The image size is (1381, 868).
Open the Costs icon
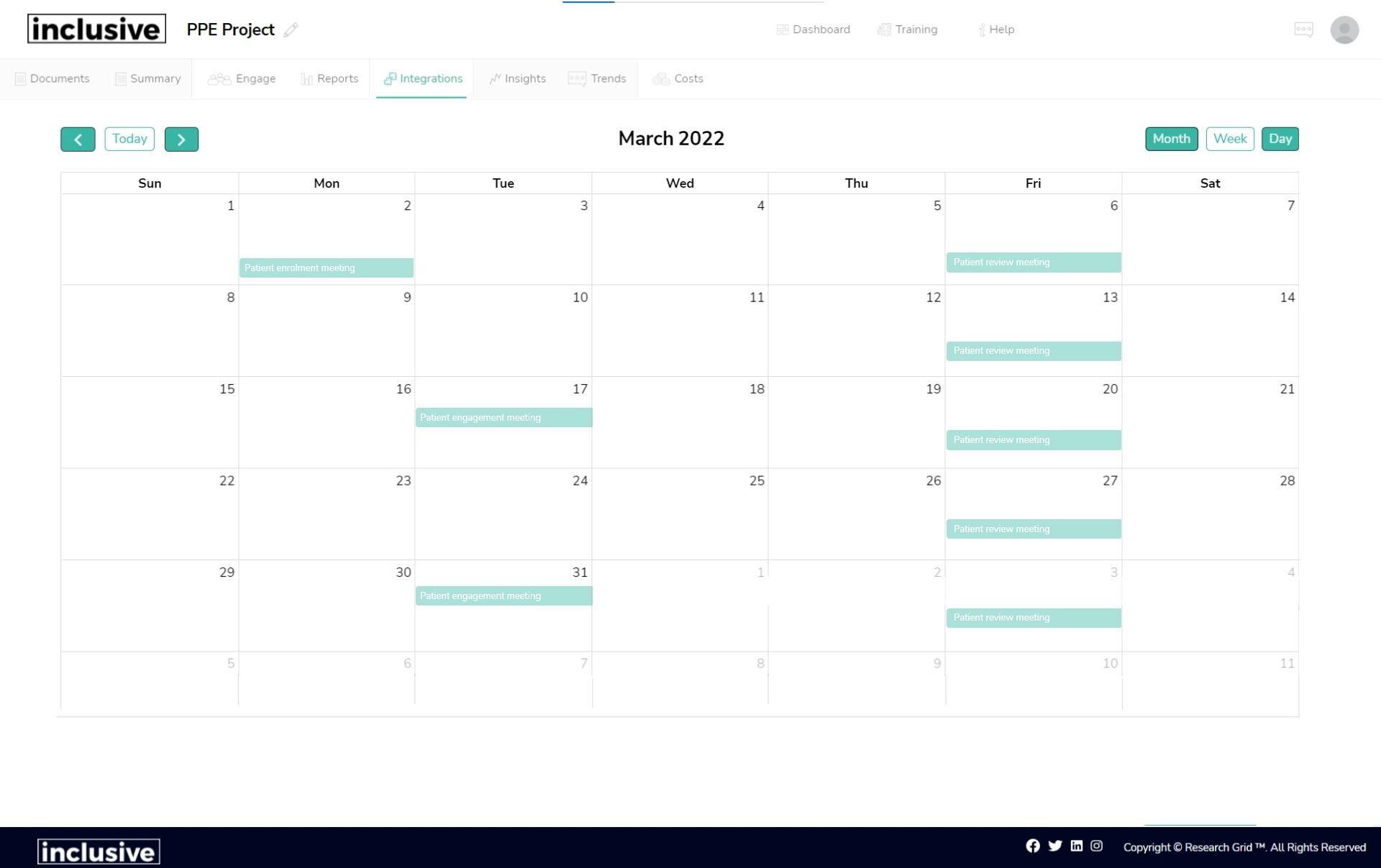click(x=661, y=79)
